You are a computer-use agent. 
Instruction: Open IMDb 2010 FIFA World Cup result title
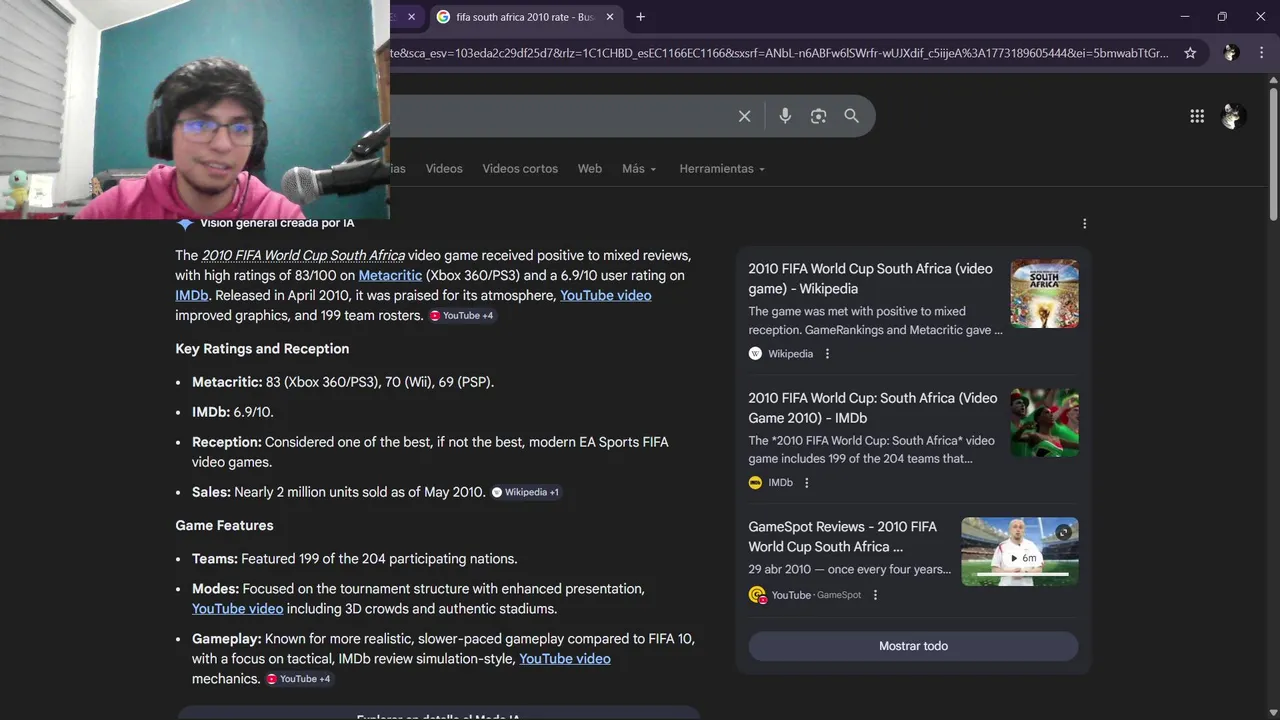(872, 408)
